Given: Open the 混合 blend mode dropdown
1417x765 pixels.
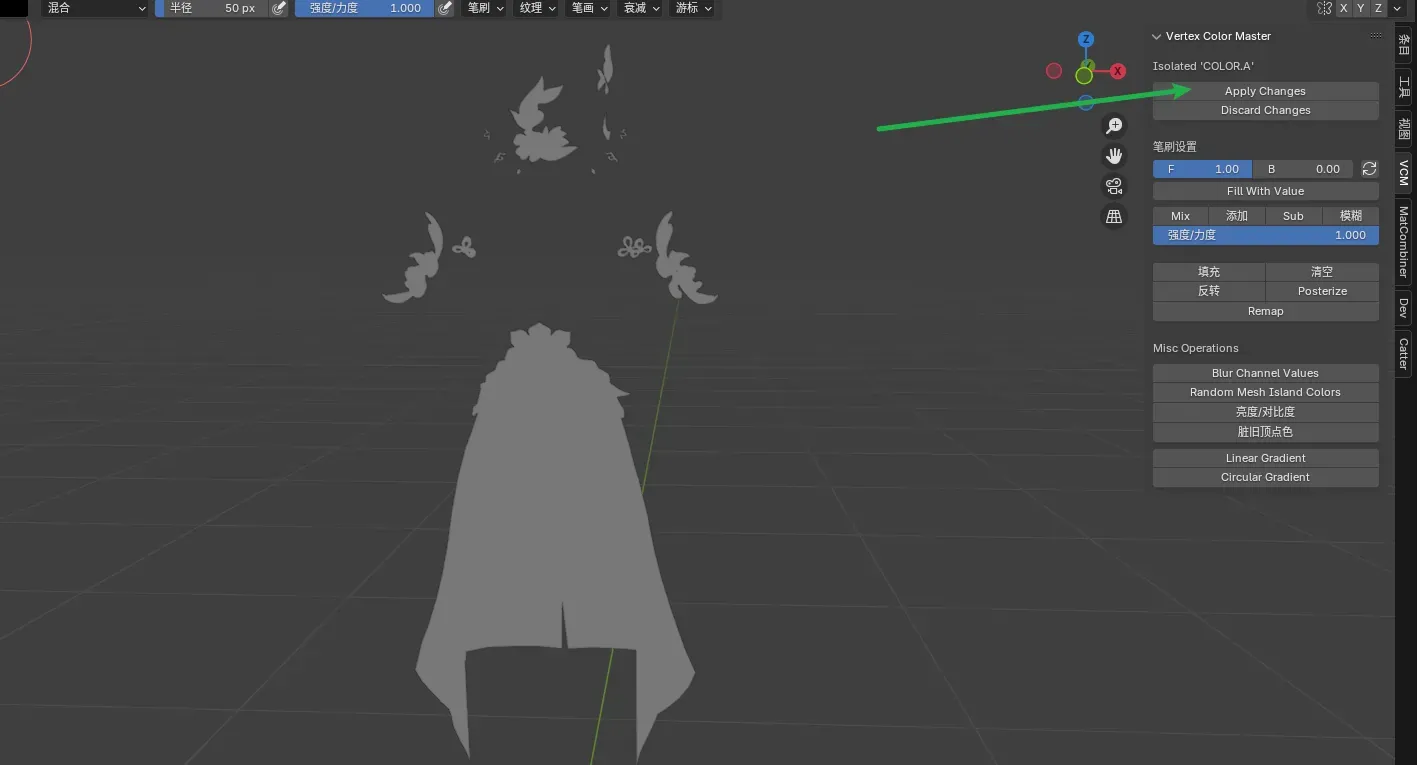Looking at the screenshot, I should coord(95,8).
